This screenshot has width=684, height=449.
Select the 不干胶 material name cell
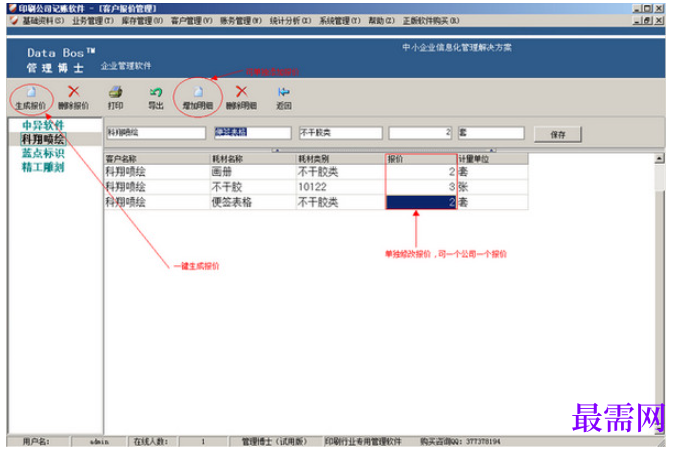253,187
